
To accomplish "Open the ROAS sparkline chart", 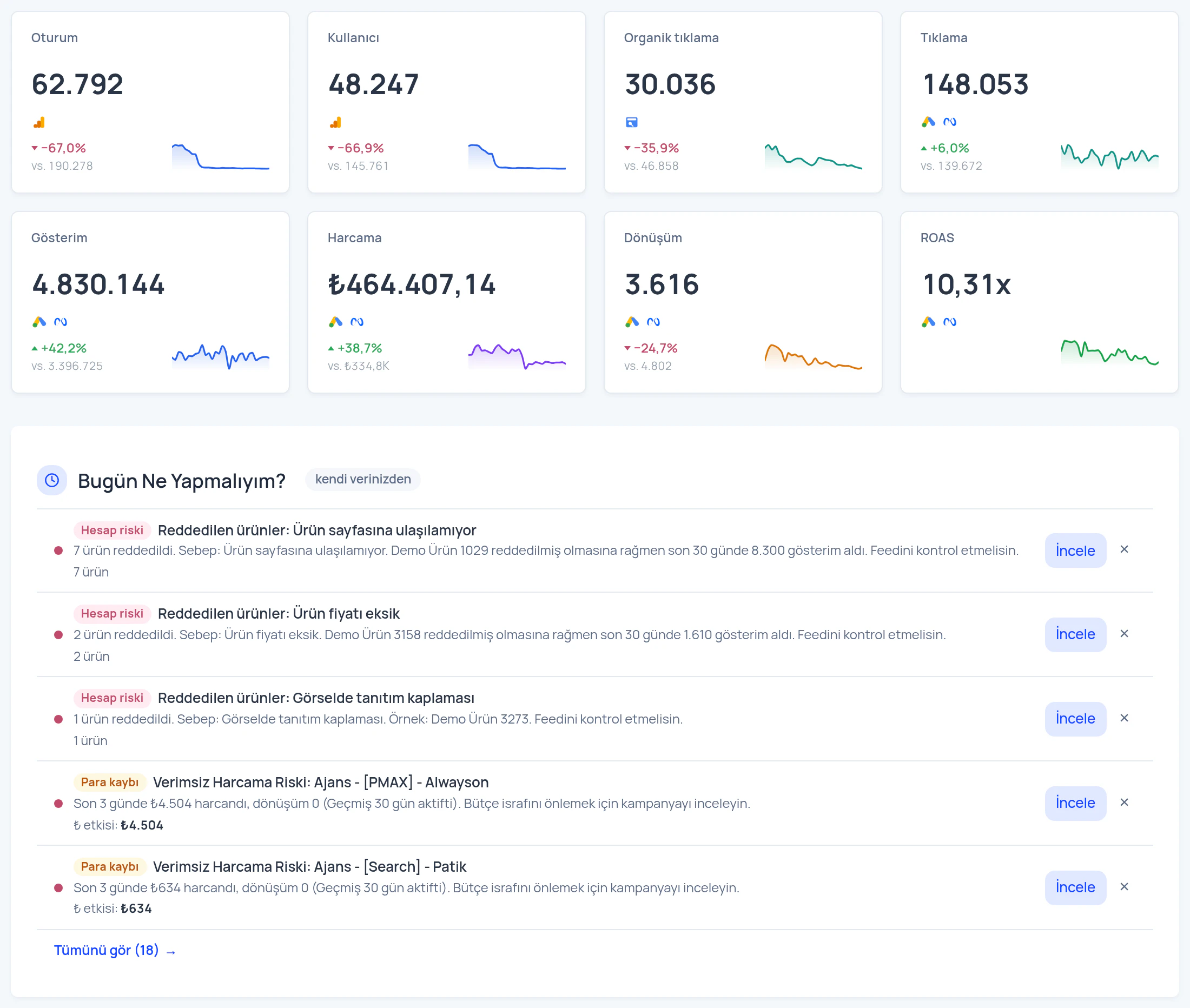I will point(1109,353).
